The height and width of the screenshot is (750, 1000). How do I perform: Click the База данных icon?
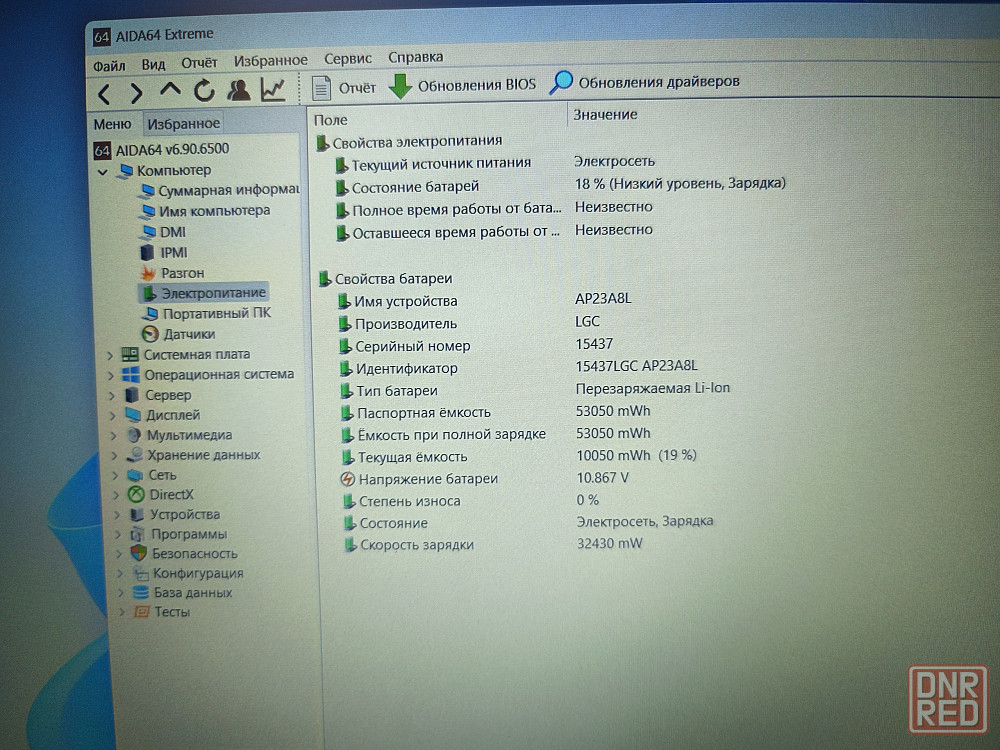coord(141,592)
